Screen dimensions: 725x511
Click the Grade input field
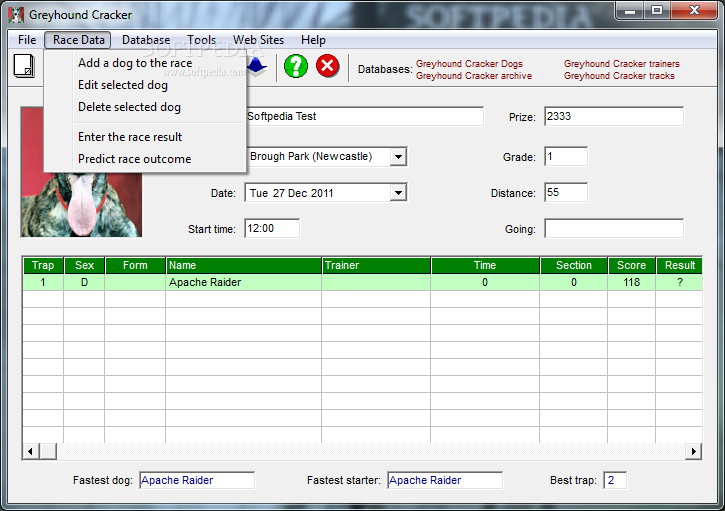(566, 156)
